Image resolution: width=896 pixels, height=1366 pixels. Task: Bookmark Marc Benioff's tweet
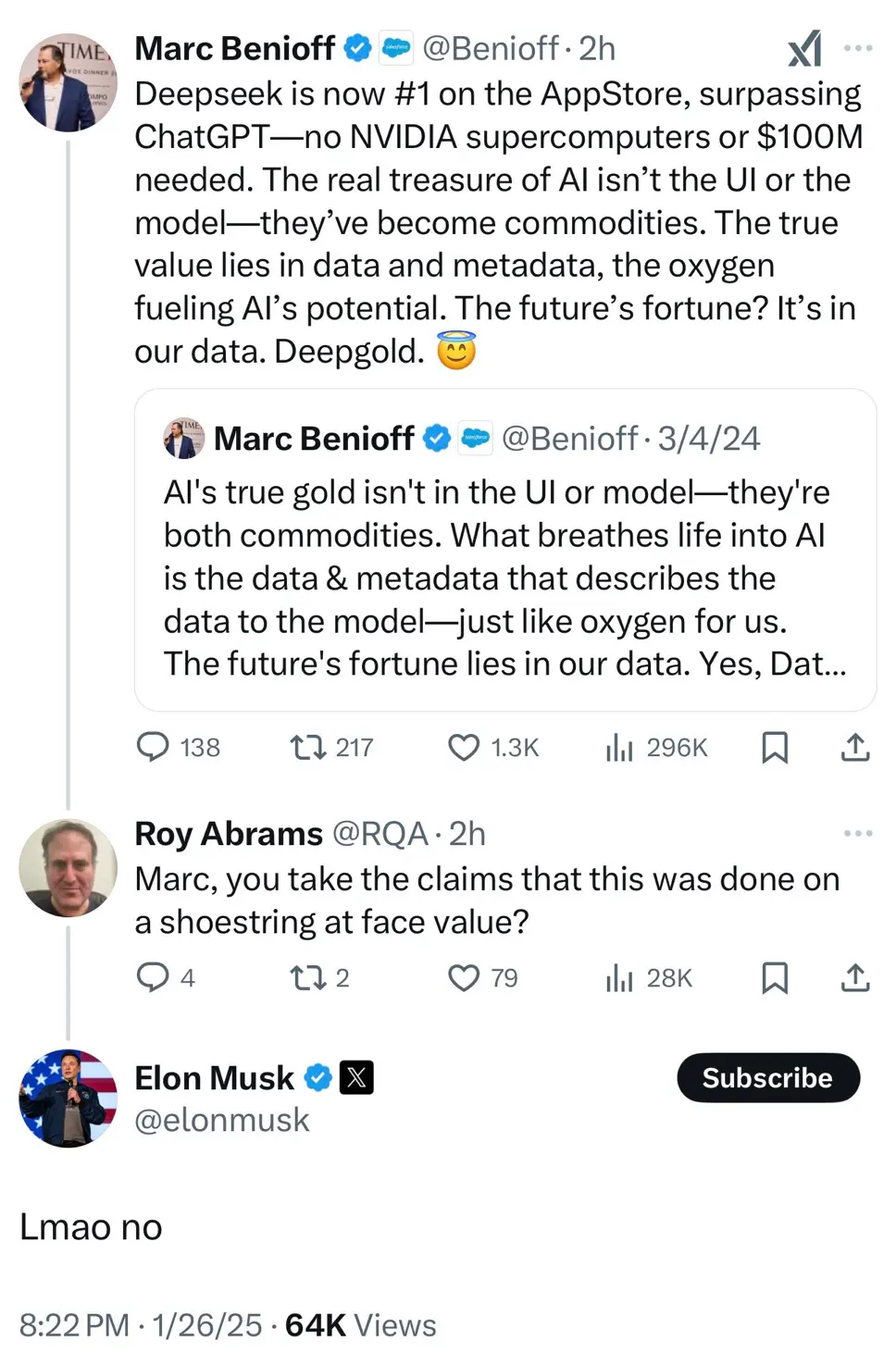point(776,748)
